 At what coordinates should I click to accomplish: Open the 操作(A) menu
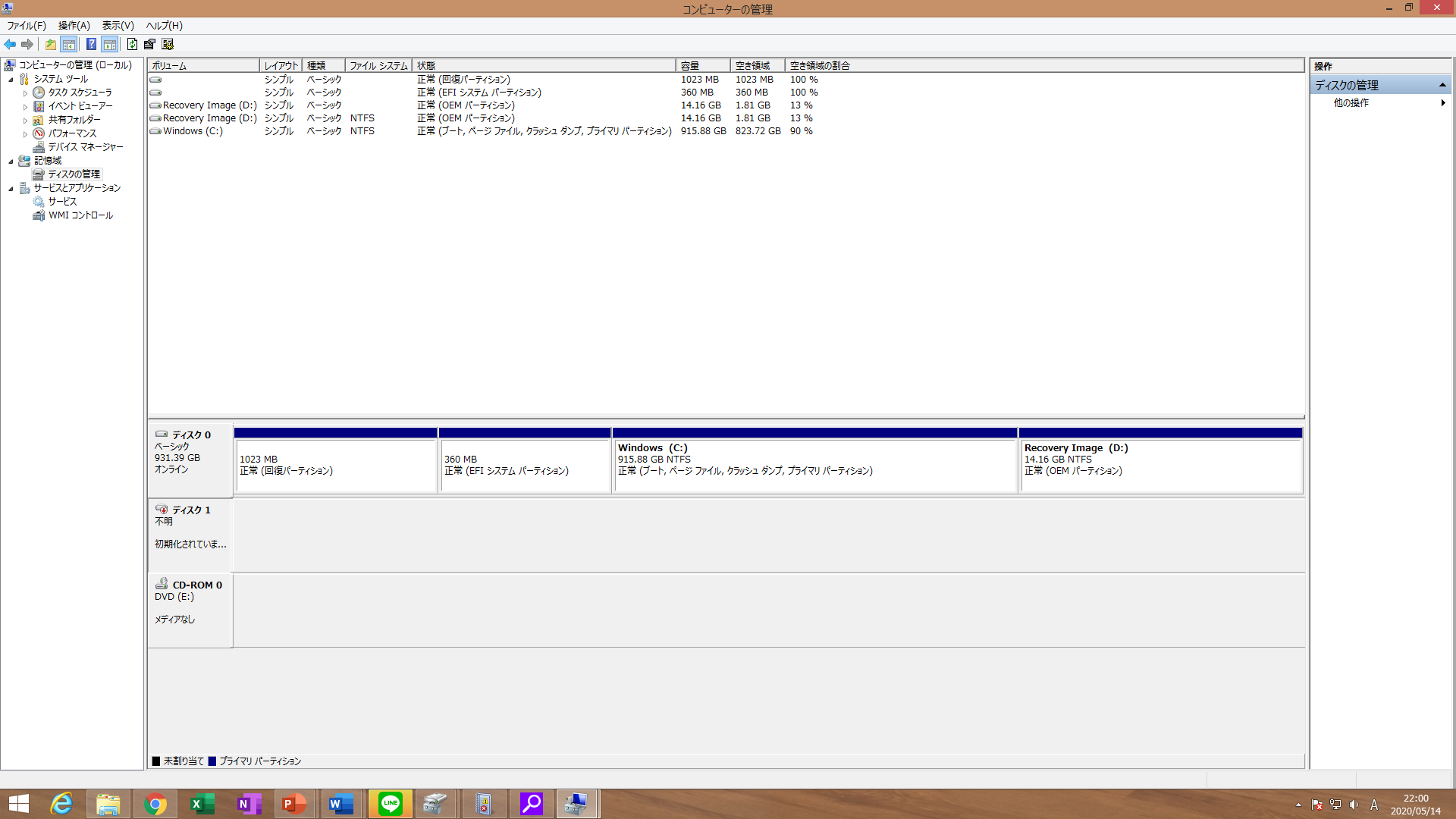[74, 26]
